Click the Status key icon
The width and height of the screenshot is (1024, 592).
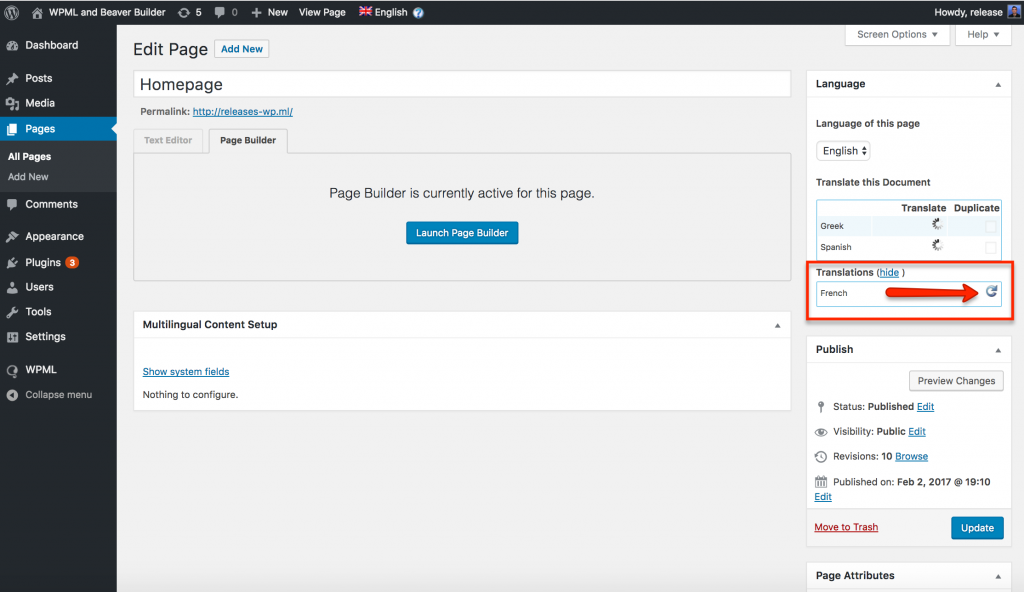click(x=821, y=407)
